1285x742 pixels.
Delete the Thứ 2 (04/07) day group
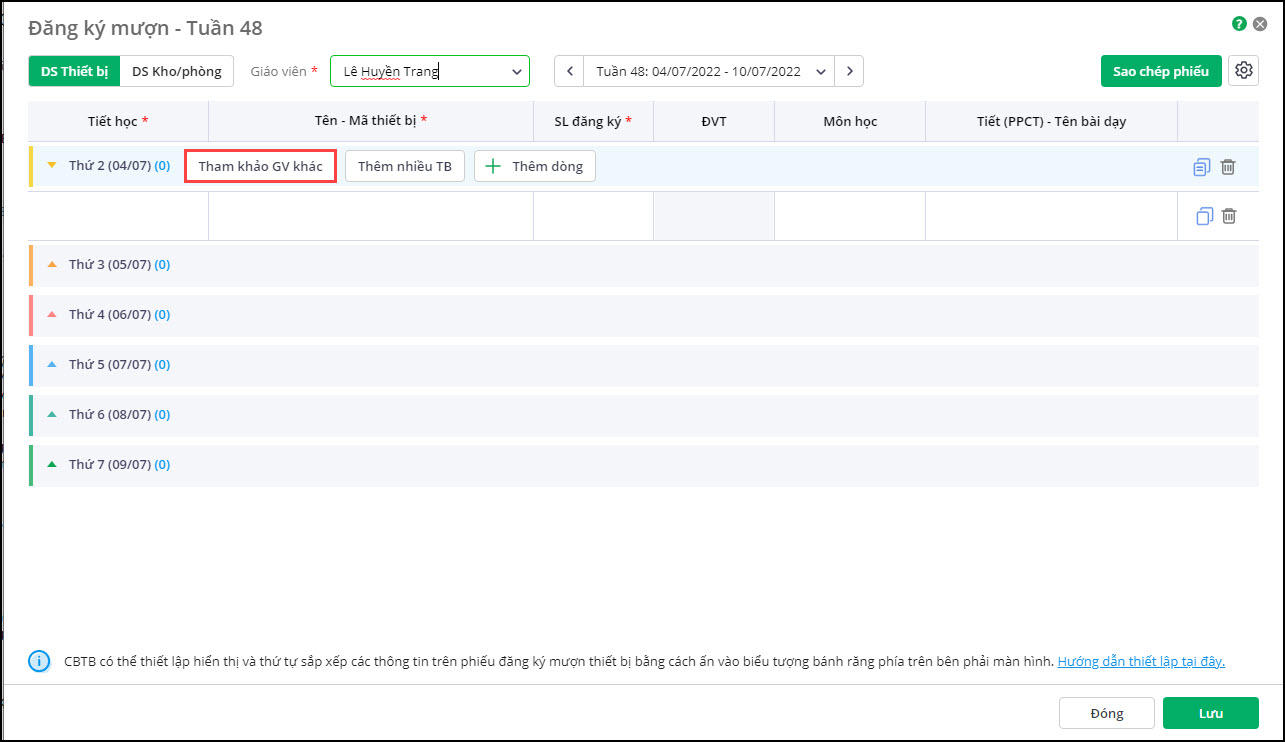pyautogui.click(x=1228, y=167)
